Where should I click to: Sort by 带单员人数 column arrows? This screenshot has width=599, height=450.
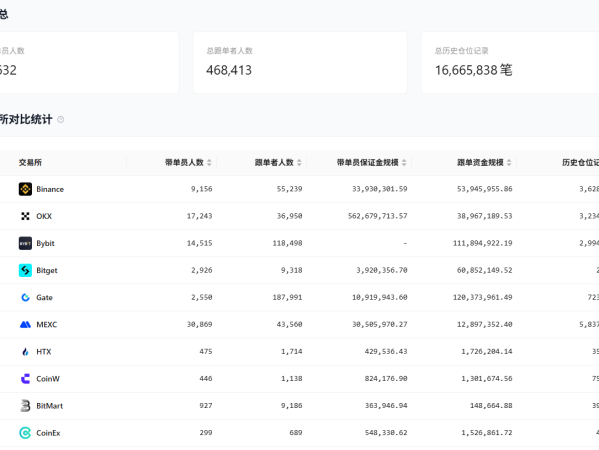(209, 163)
